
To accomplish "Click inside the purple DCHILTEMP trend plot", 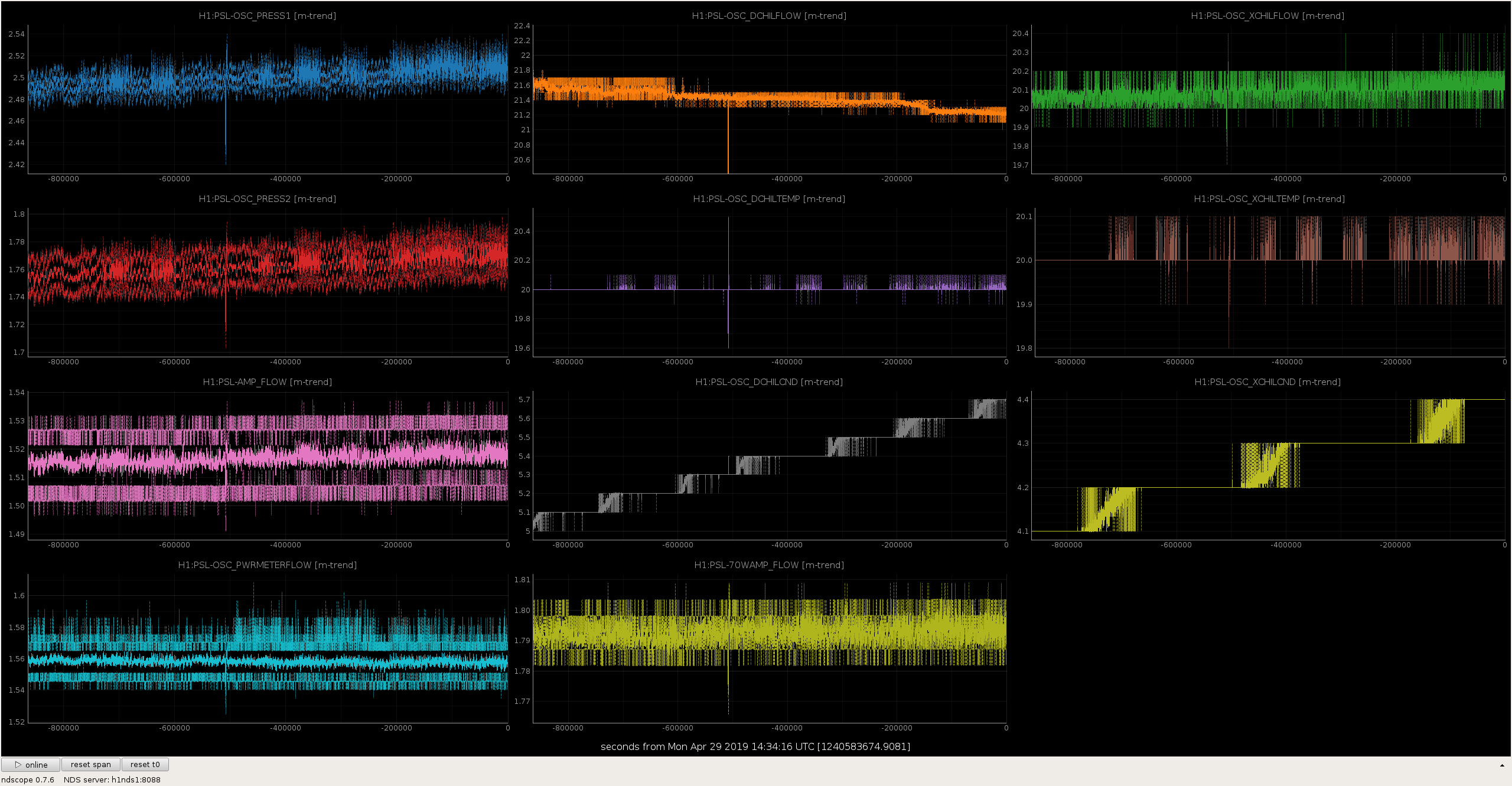I will tap(770, 282).
